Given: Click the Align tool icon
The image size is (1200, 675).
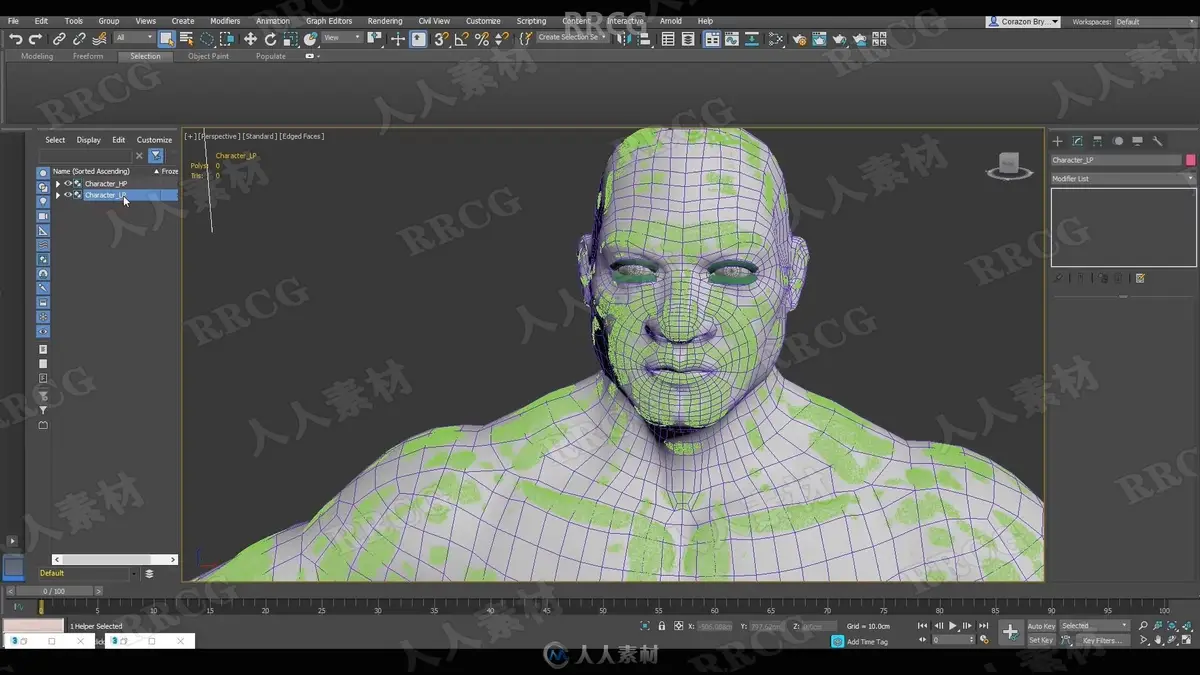Looking at the screenshot, I should click(644, 39).
